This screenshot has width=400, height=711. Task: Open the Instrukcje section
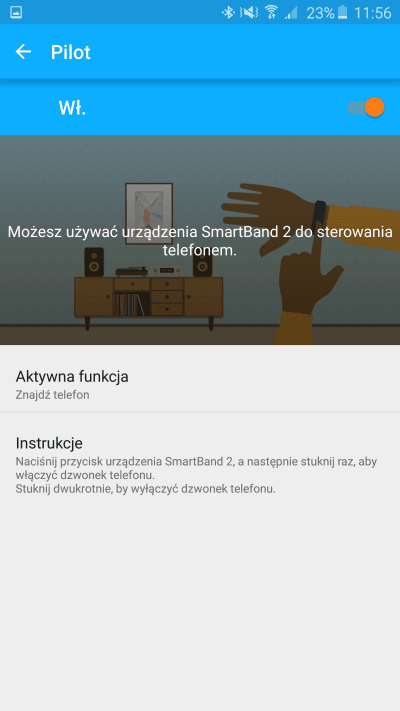(200, 465)
